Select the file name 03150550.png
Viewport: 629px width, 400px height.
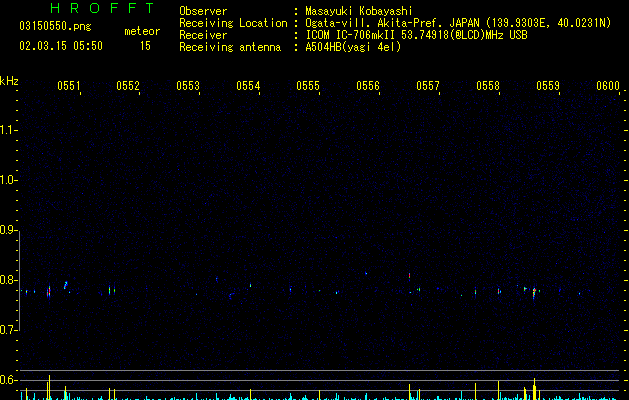click(x=55, y=26)
